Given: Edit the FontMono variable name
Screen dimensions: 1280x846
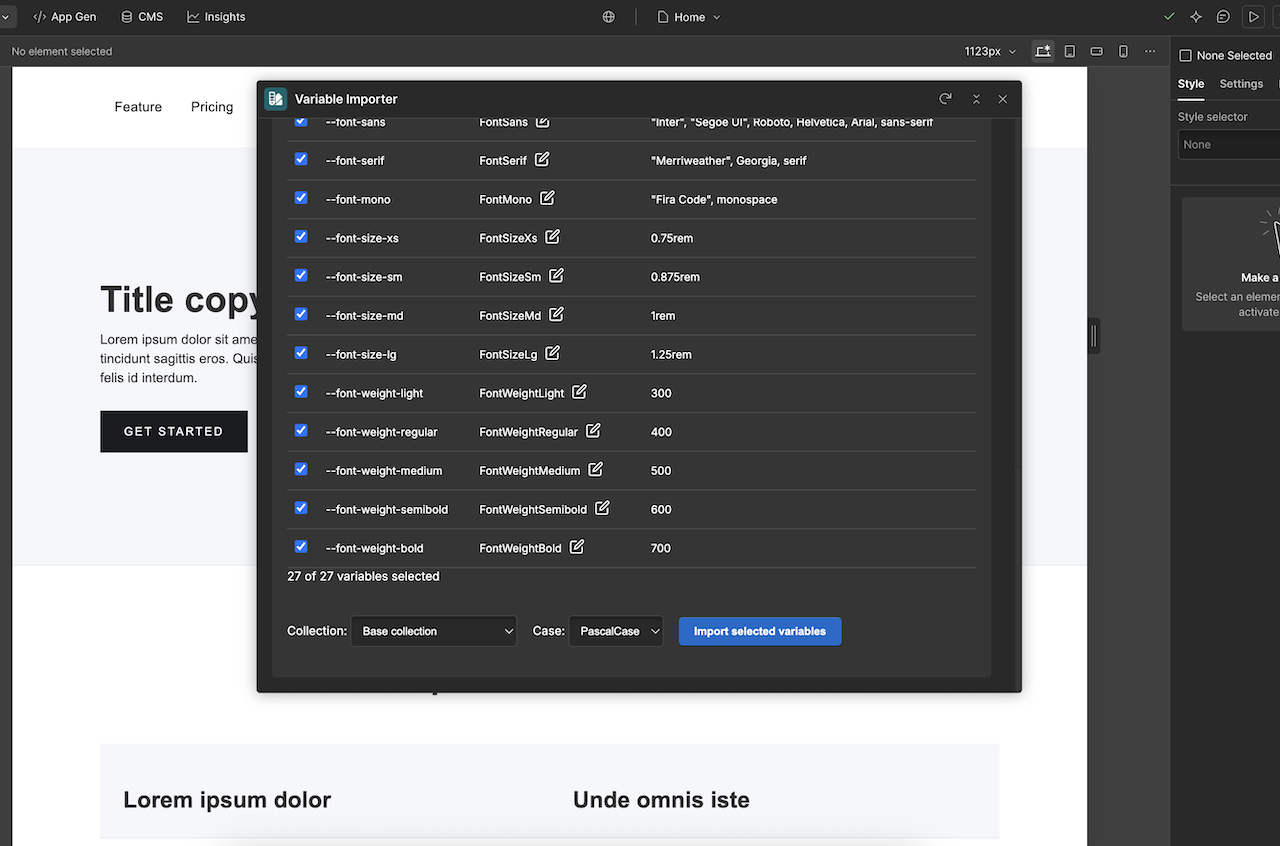Looking at the screenshot, I should tap(547, 198).
